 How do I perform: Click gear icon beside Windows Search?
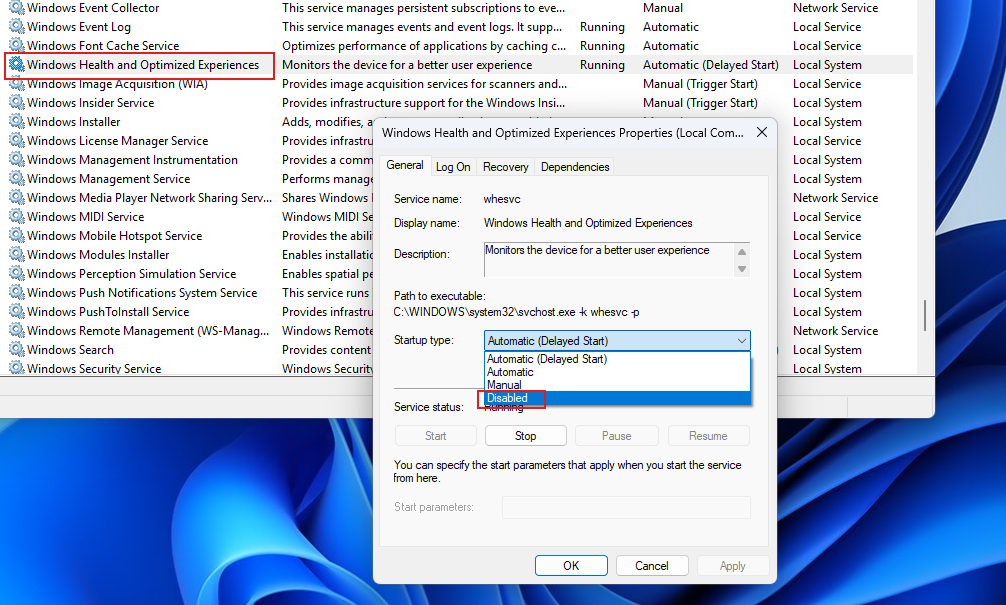(17, 349)
